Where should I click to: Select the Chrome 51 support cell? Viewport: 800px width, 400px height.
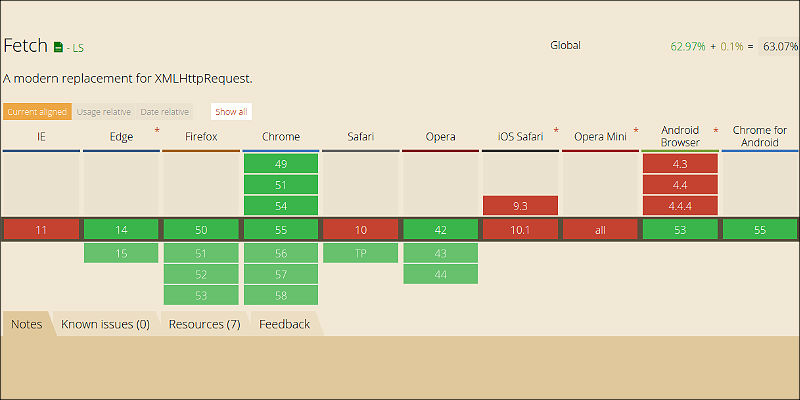[281, 185]
